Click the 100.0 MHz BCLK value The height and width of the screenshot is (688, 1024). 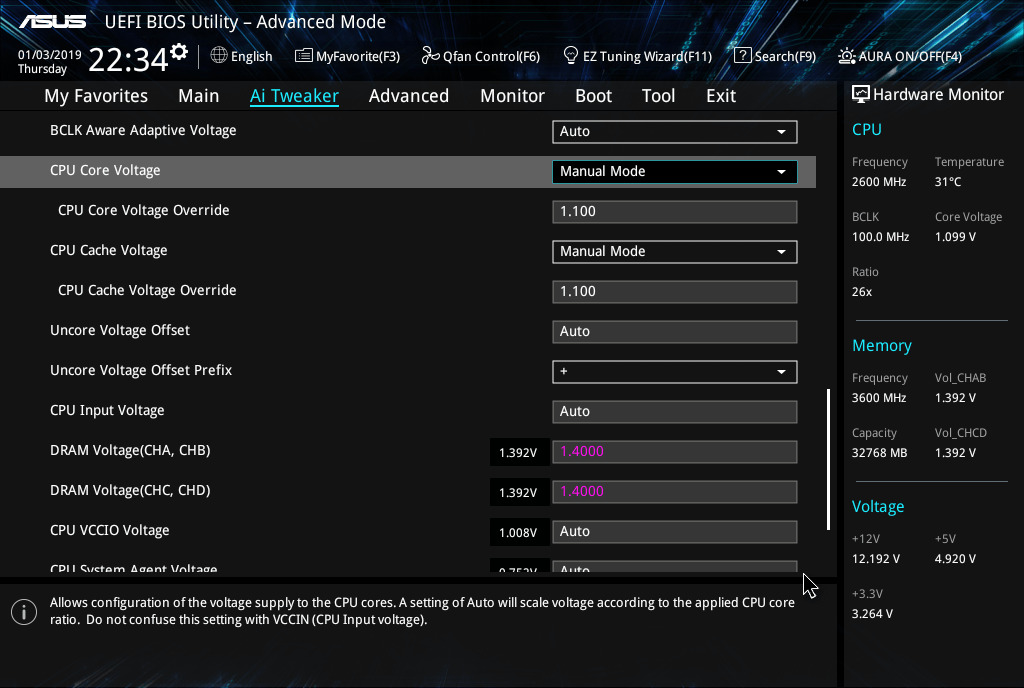pyautogui.click(x=880, y=237)
